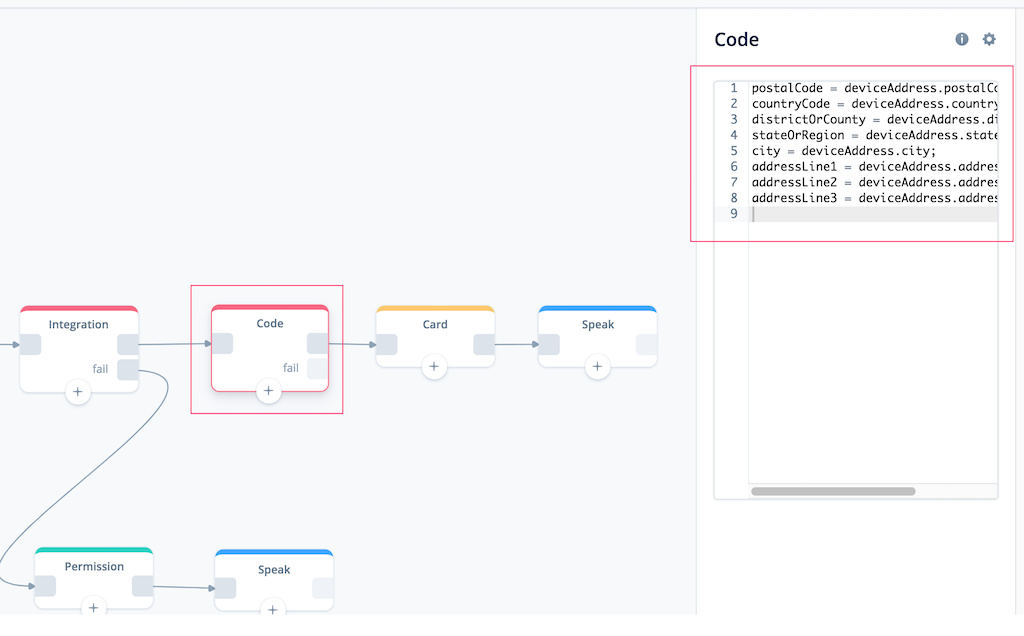Click the Integration block fail output port

tap(128, 369)
